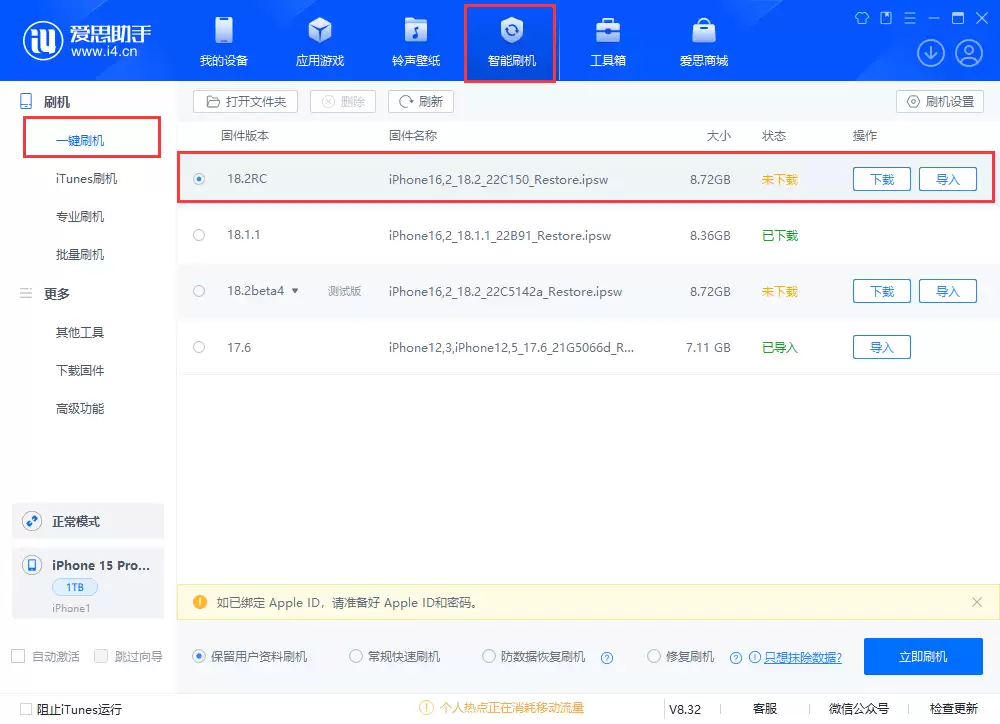Click 导入 for 18.2RC firmware
Image resolution: width=1000 pixels, height=724 pixels.
[x=947, y=179]
